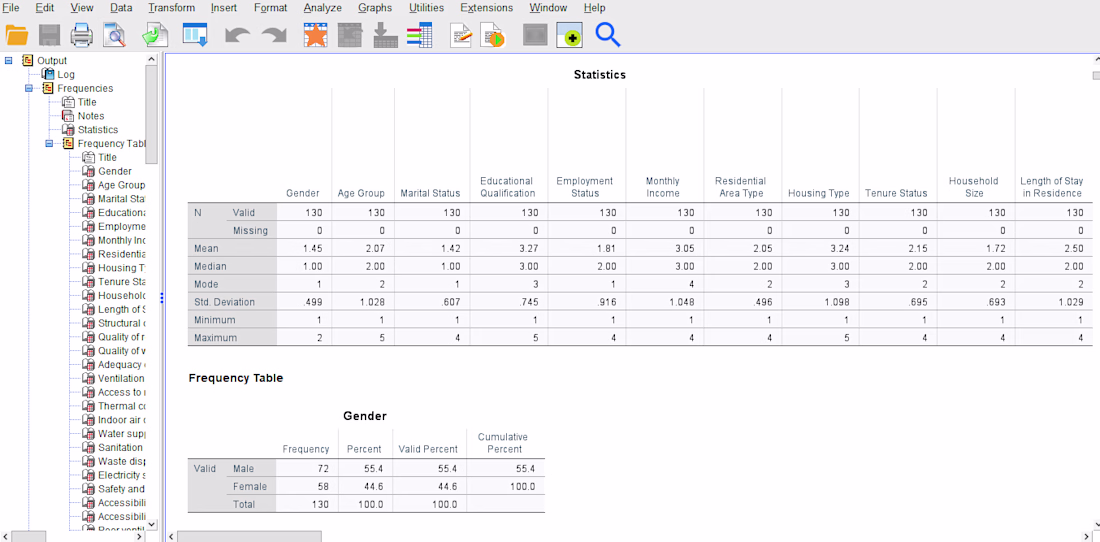Image resolution: width=1100 pixels, height=542 pixels.
Task: Select the Log item in outline
Action: pyautogui.click(x=66, y=74)
